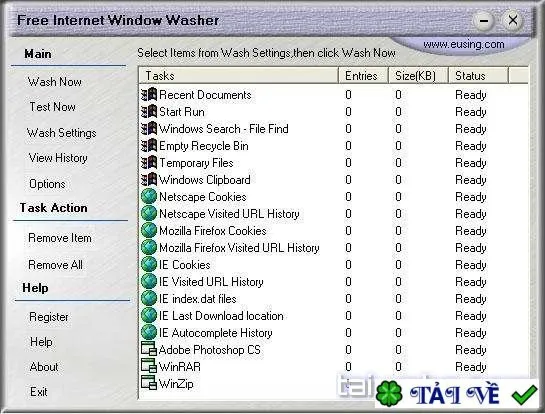Screen dimensions: 545x414
Task: Click the IE index.dat files globe icon
Action: pos(149,299)
